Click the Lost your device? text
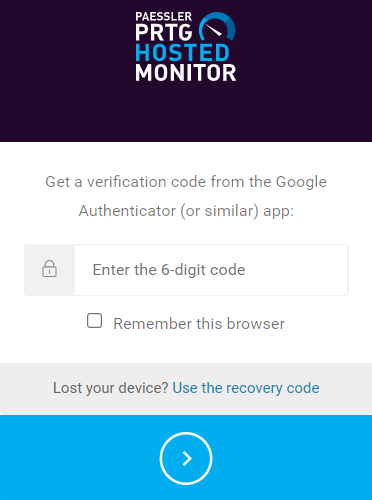This screenshot has height=500, width=372. (111, 388)
